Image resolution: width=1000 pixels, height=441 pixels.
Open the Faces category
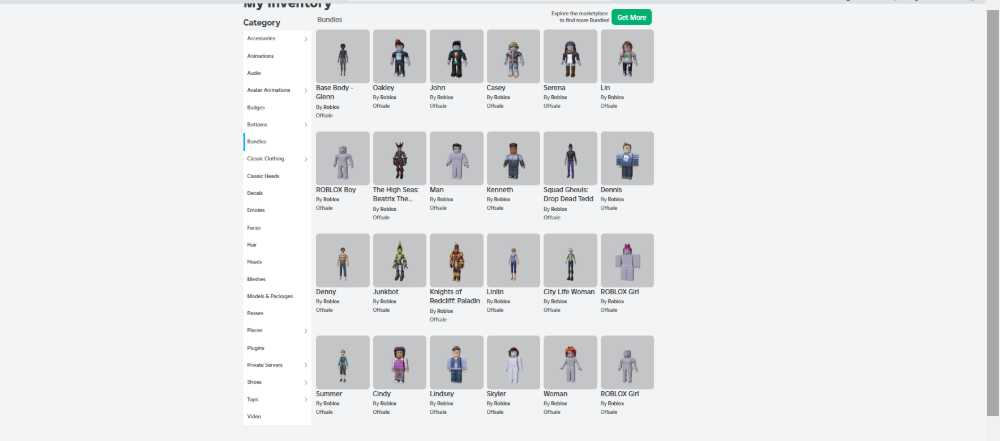(x=254, y=228)
